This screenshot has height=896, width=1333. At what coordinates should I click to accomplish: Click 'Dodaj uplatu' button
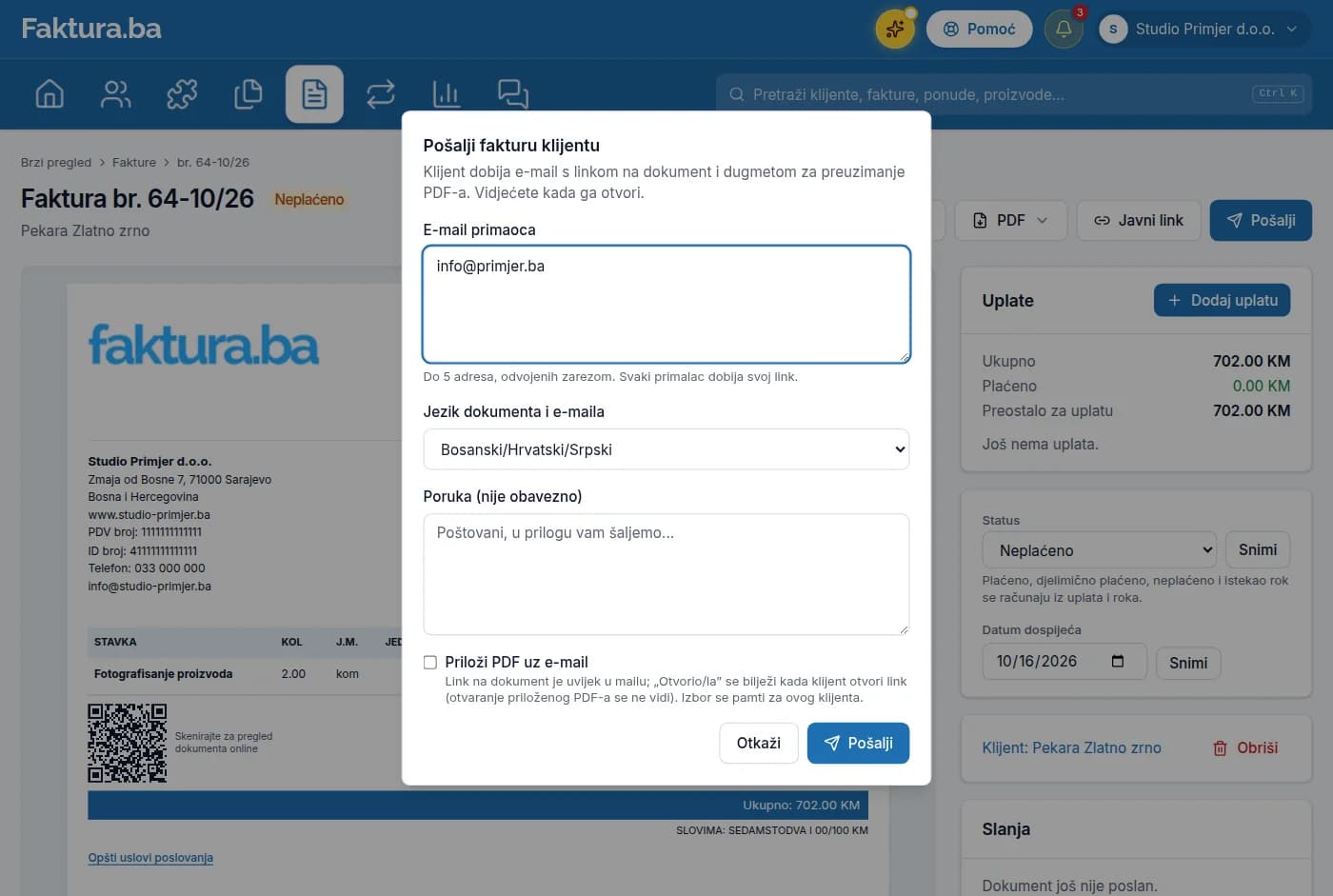[1223, 300]
